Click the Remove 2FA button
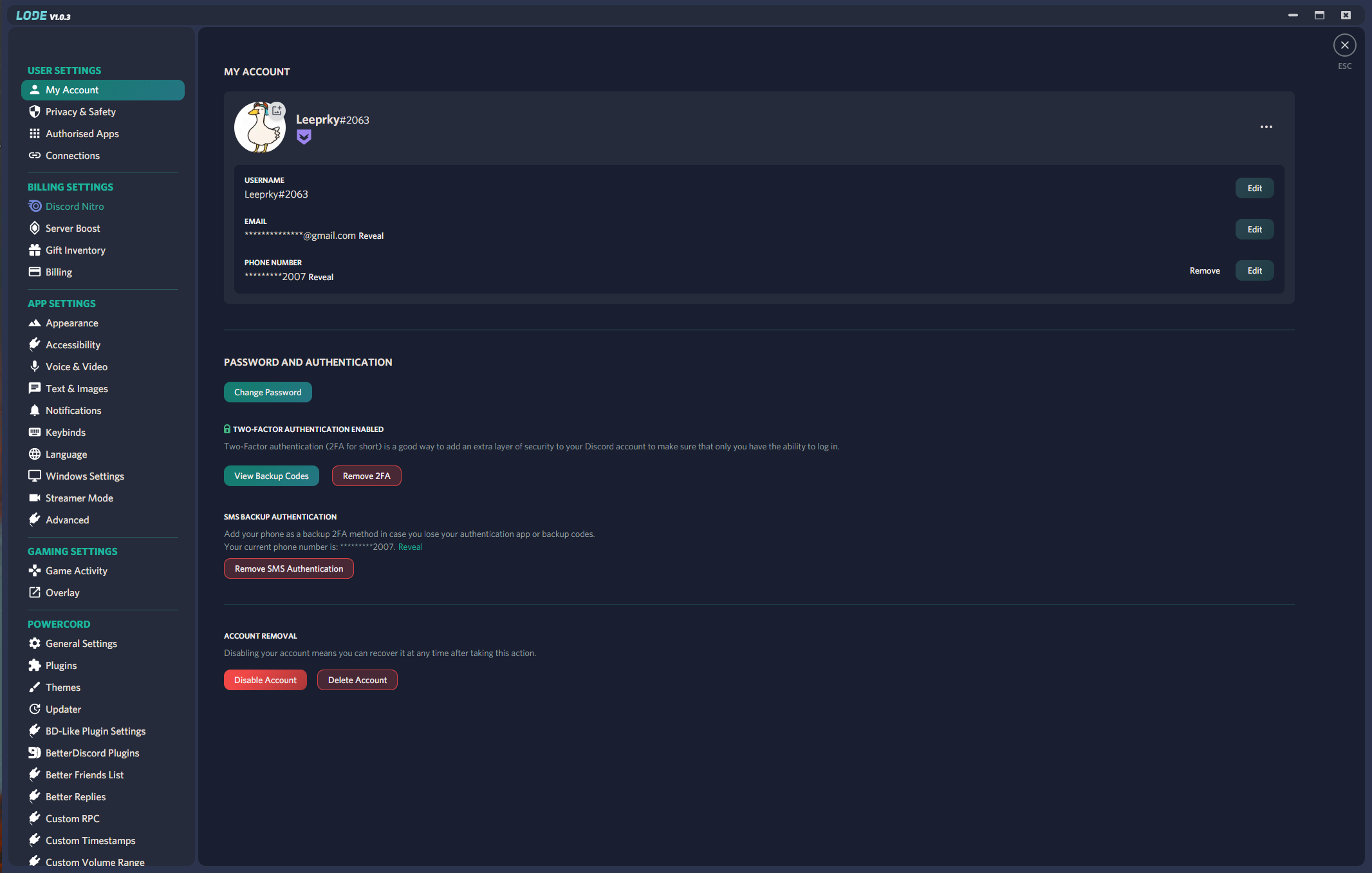 click(x=366, y=476)
